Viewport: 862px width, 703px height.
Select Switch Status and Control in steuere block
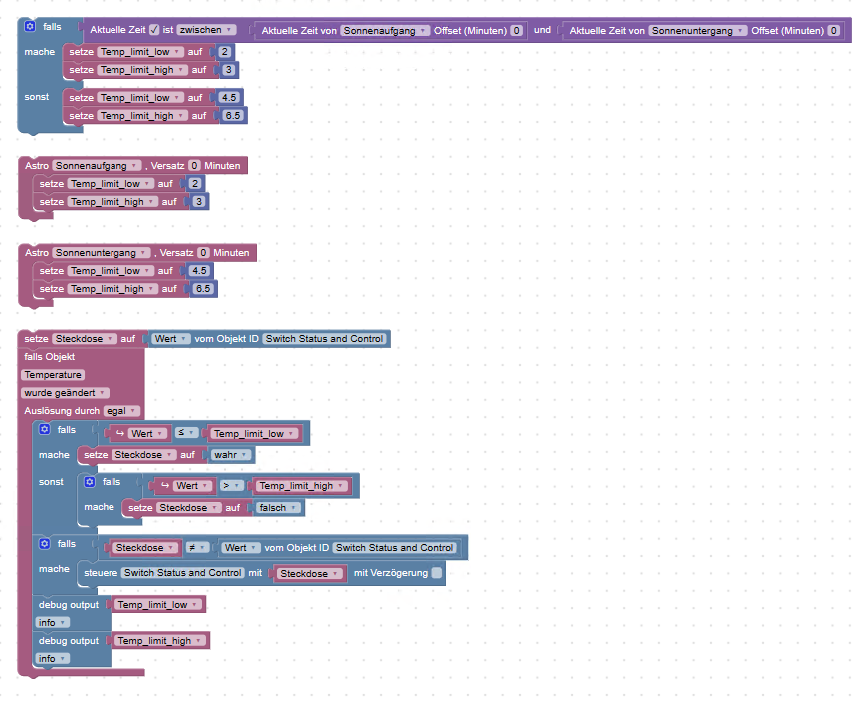pos(183,573)
